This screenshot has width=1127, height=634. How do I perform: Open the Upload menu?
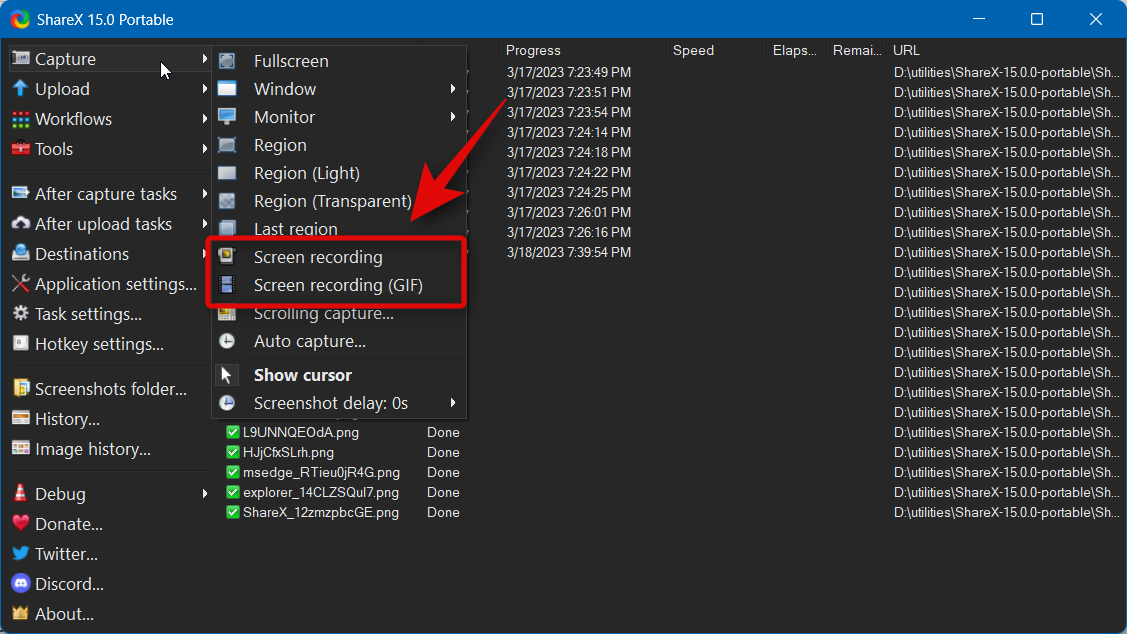tap(62, 89)
